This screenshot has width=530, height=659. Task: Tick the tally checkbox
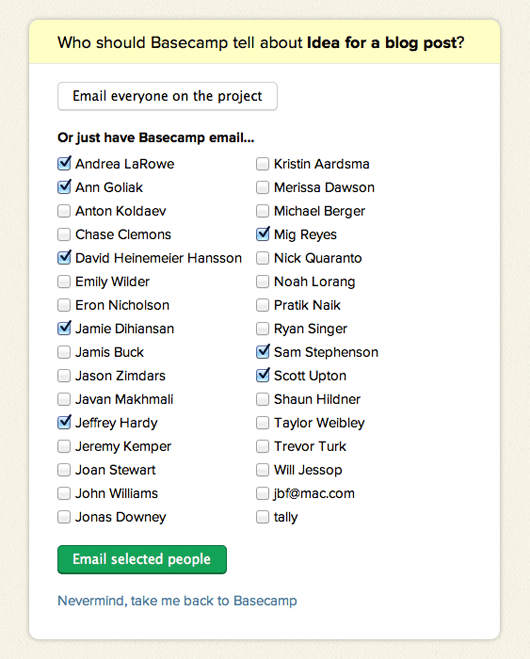click(x=263, y=517)
